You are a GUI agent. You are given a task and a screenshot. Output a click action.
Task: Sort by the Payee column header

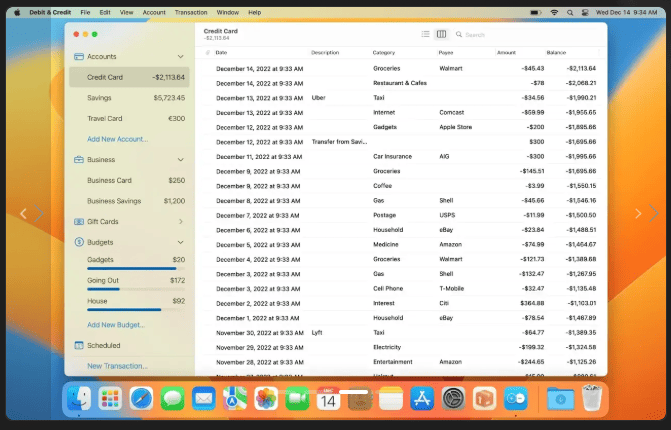click(x=445, y=53)
